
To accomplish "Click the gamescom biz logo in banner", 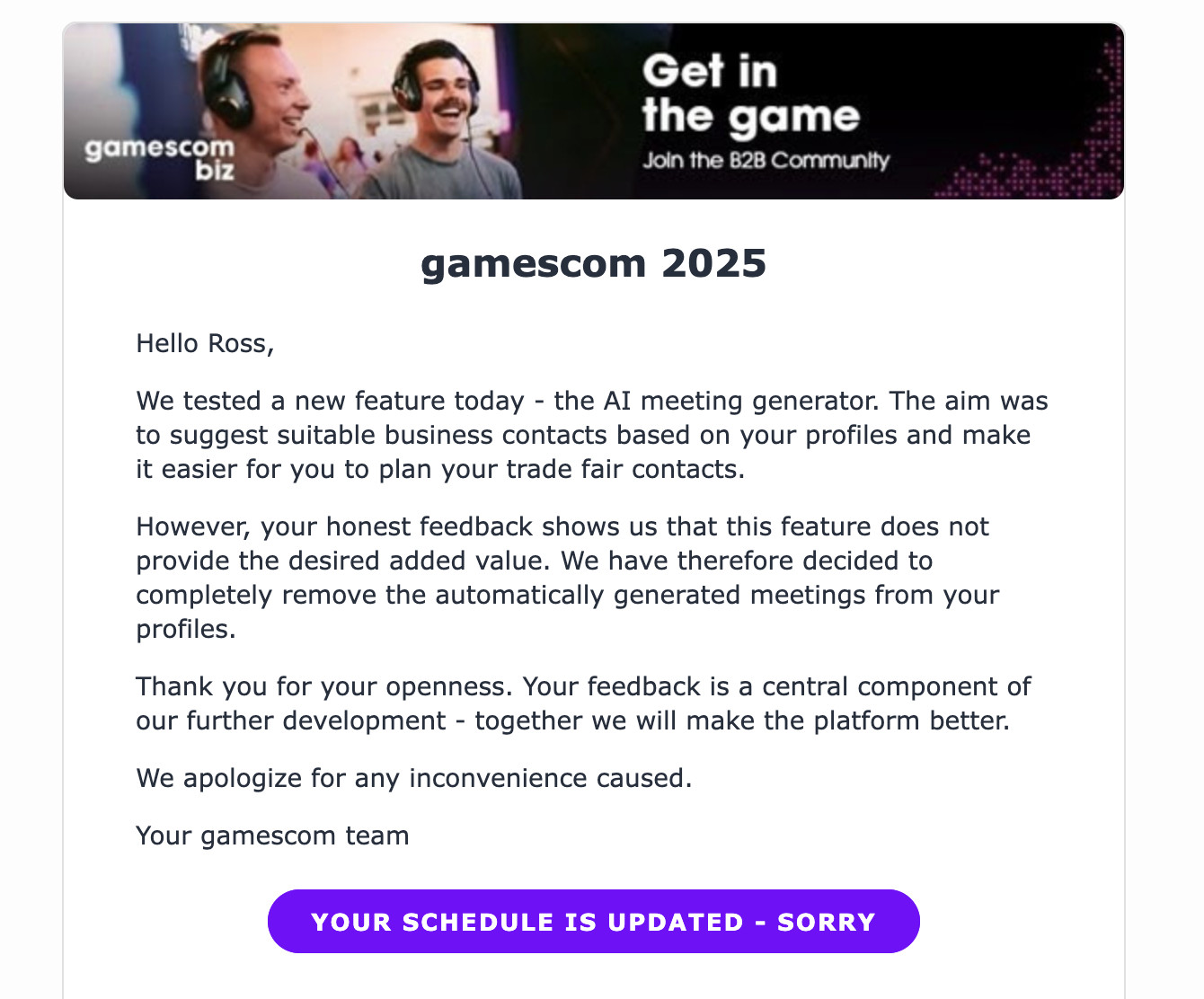I will coord(160,157).
